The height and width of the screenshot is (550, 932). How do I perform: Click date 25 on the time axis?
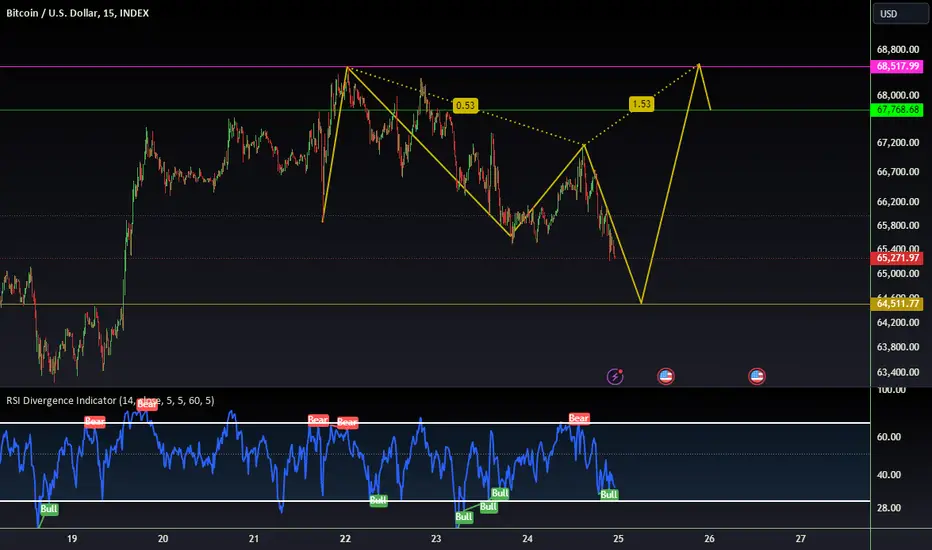(618, 539)
